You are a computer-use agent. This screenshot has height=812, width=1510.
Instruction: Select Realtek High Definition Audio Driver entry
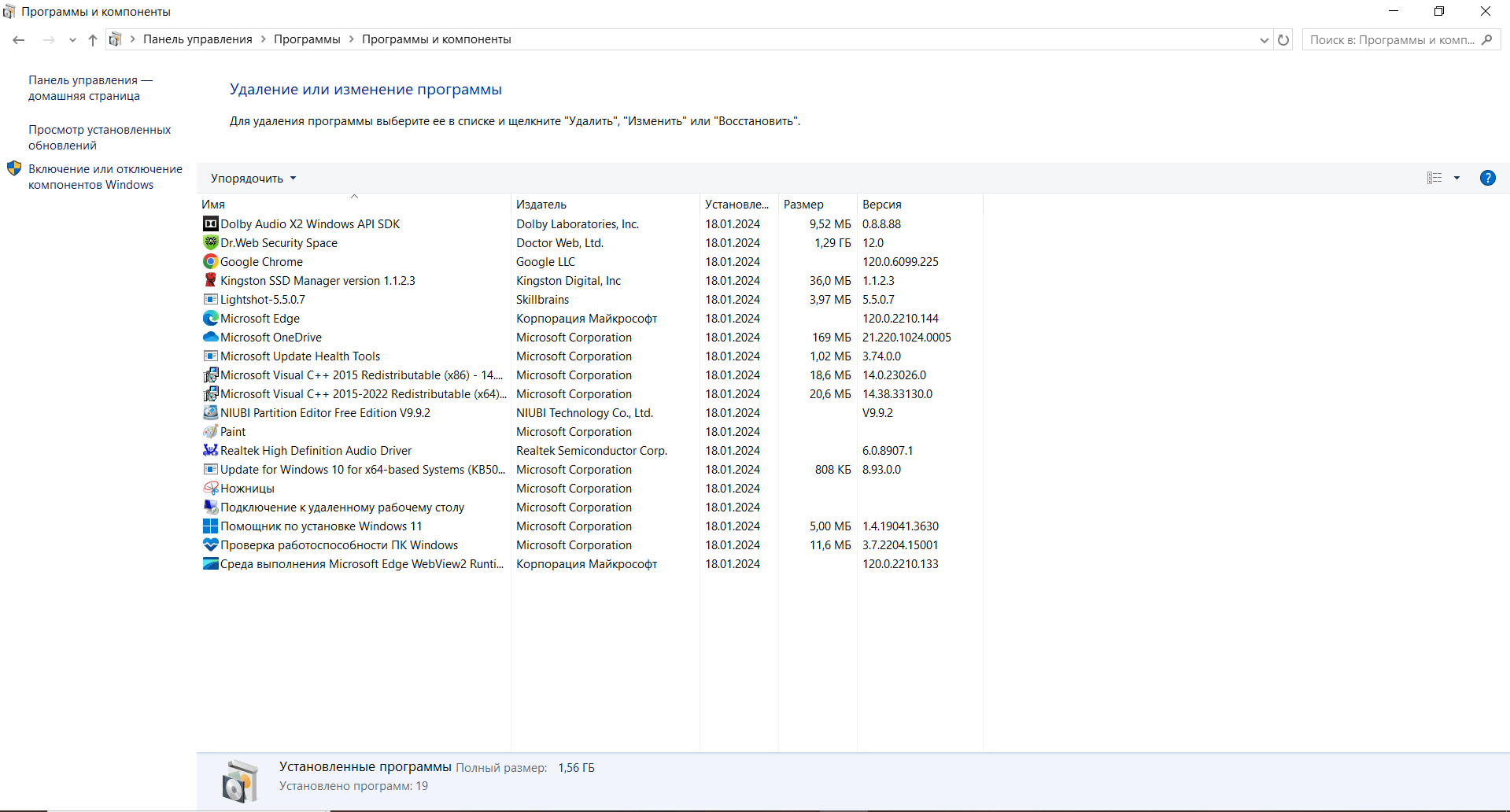pos(316,451)
